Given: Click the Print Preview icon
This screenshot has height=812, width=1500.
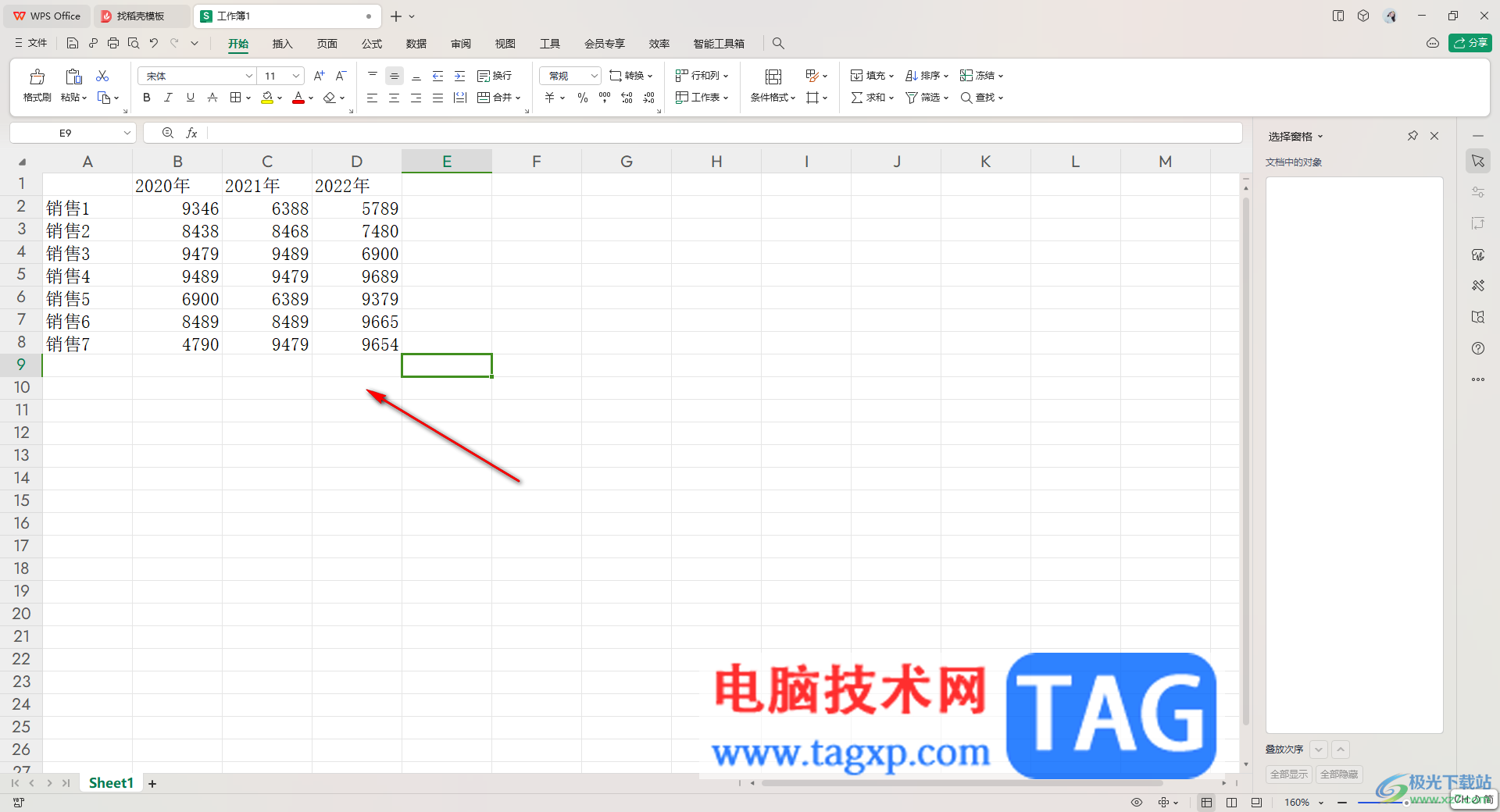Looking at the screenshot, I should 134,43.
